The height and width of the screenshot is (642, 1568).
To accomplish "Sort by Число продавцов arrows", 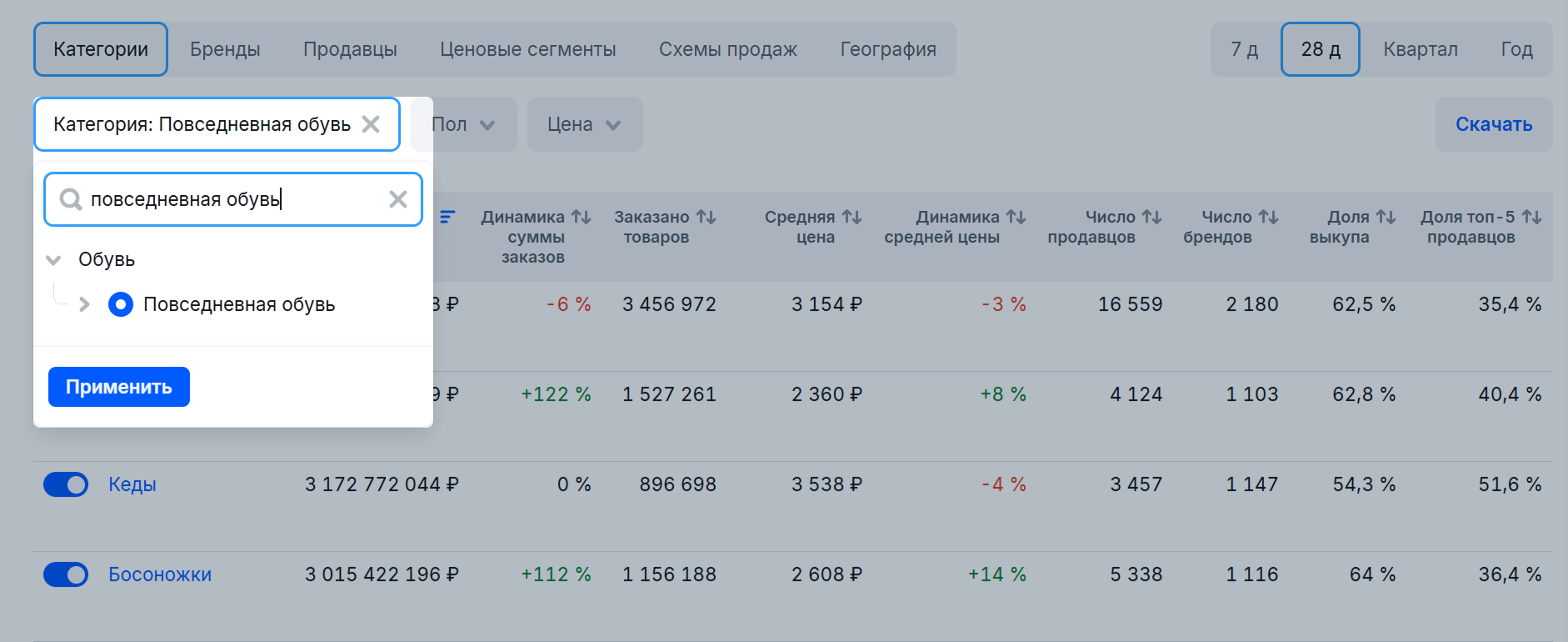I will [x=1152, y=217].
